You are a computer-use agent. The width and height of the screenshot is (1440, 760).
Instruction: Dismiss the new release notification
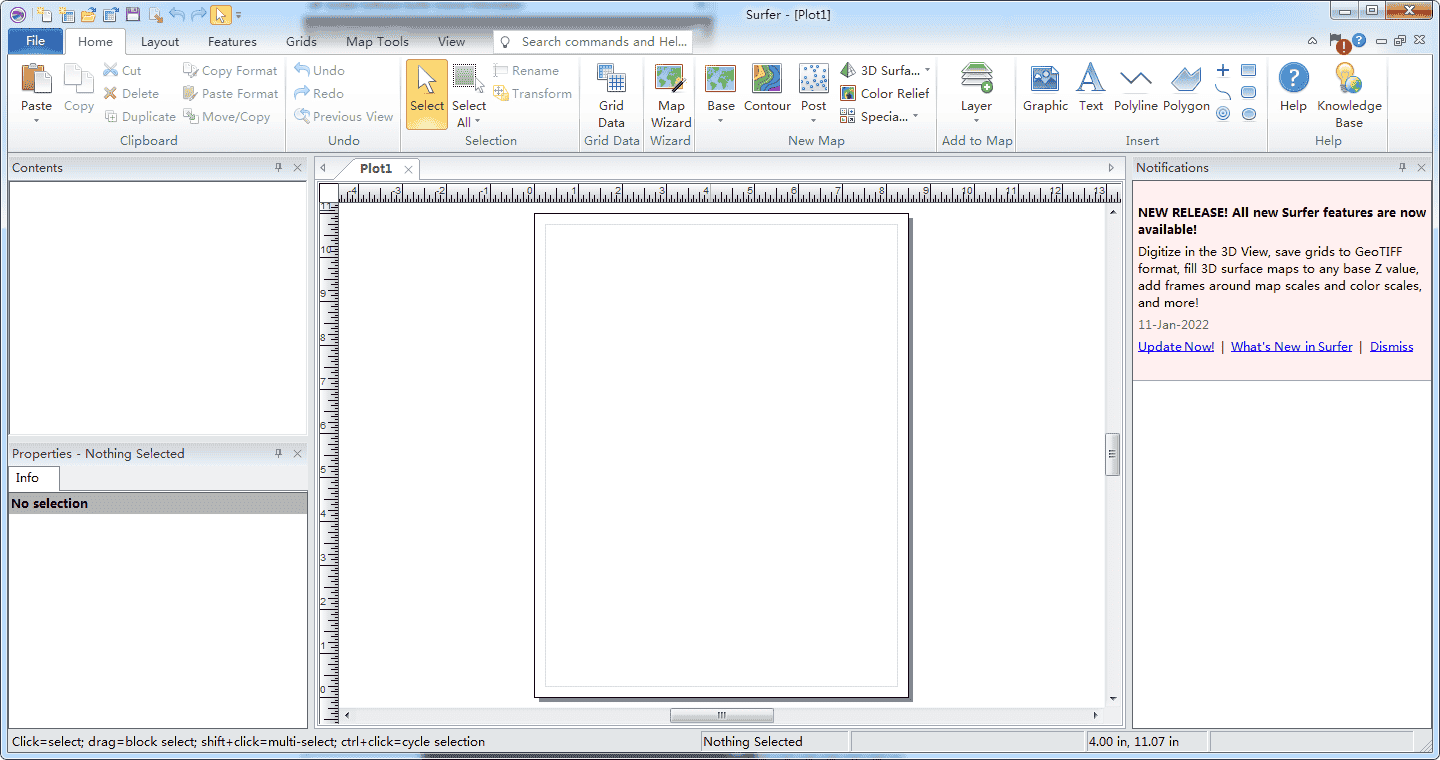coord(1391,347)
